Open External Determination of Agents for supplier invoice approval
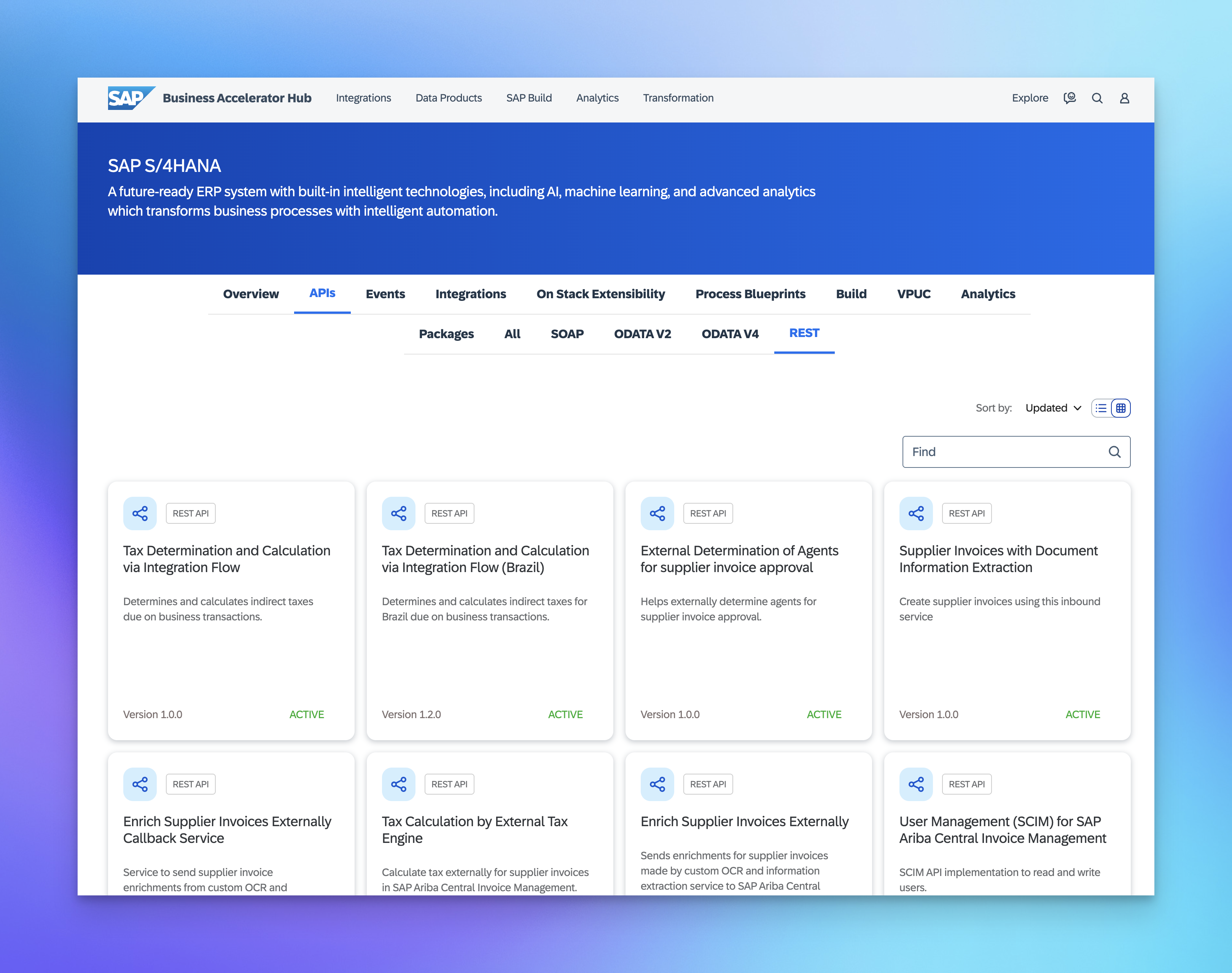This screenshot has width=1232, height=973. click(739, 559)
